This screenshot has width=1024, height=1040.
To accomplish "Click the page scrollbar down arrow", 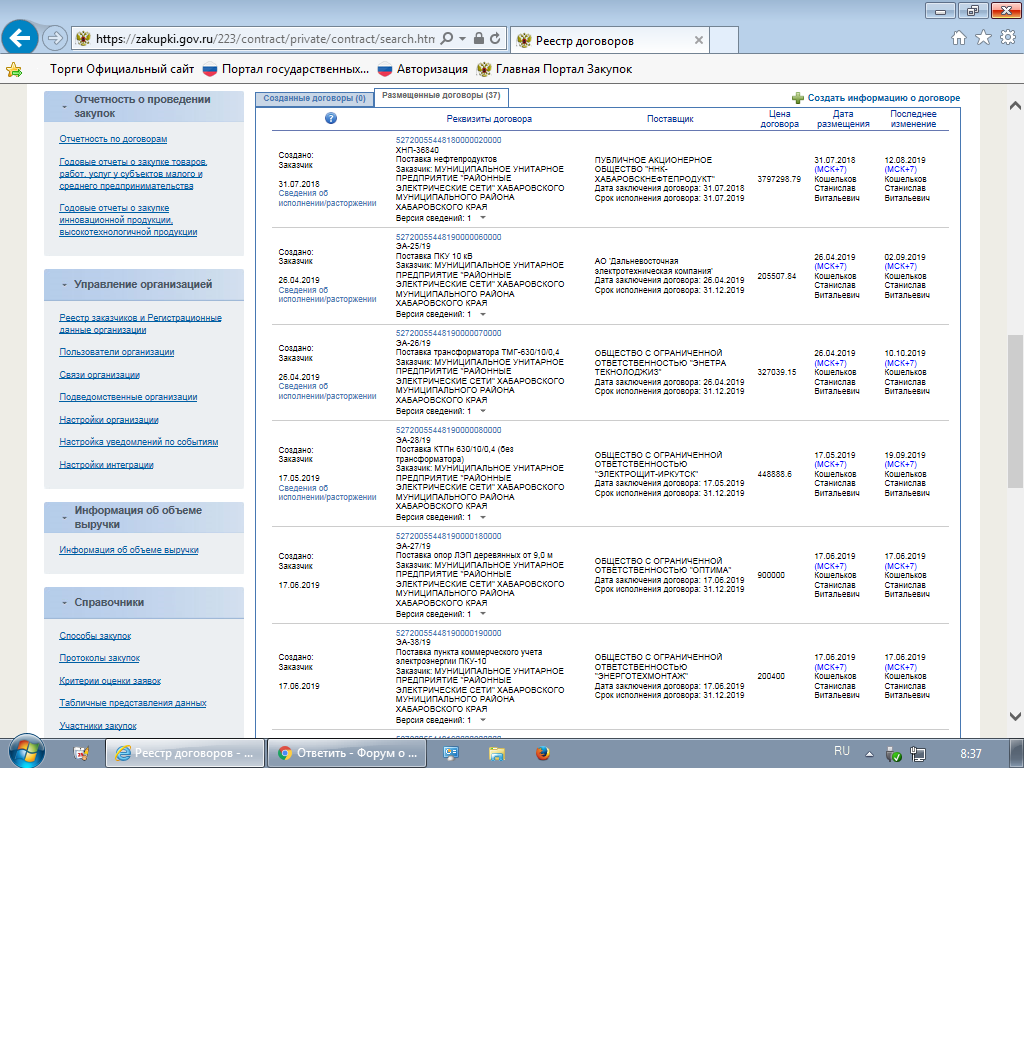I will click(x=1015, y=716).
